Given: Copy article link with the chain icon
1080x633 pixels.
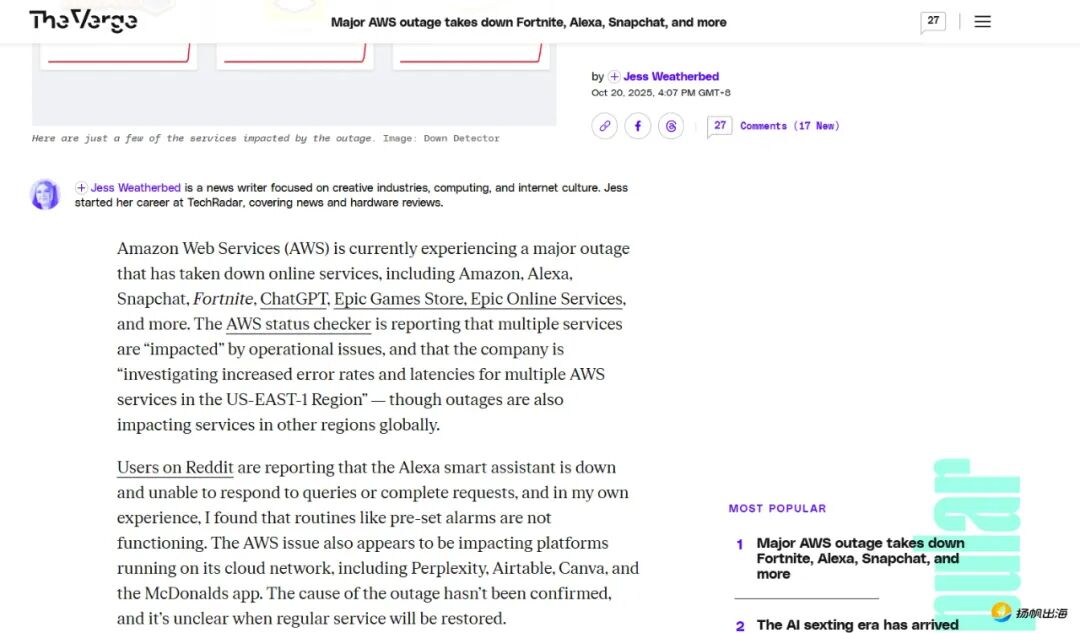Looking at the screenshot, I should pyautogui.click(x=604, y=126).
